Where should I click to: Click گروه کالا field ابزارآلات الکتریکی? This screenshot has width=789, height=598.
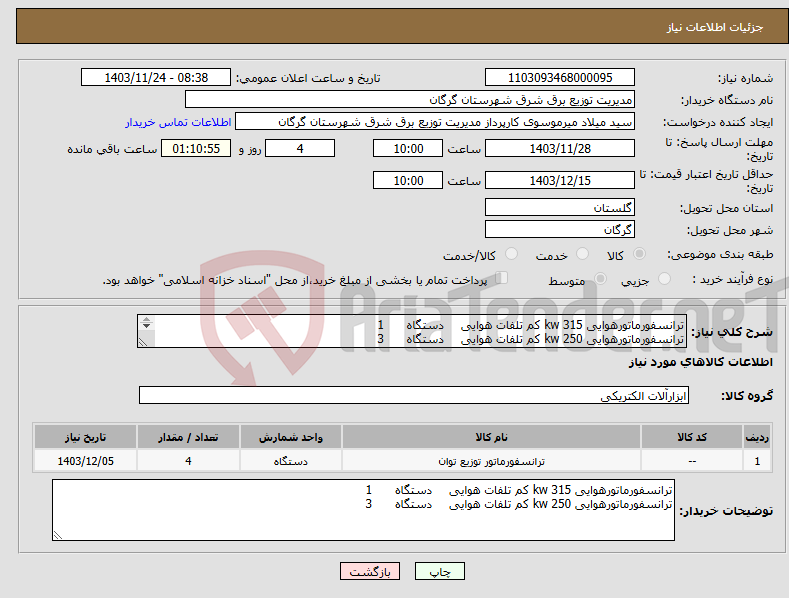[x=414, y=396]
